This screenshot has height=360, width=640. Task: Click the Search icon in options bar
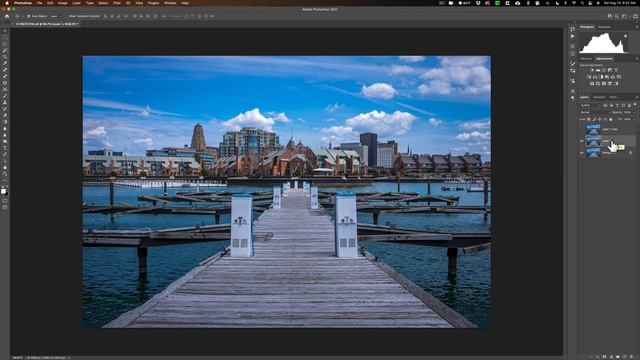coord(617,16)
